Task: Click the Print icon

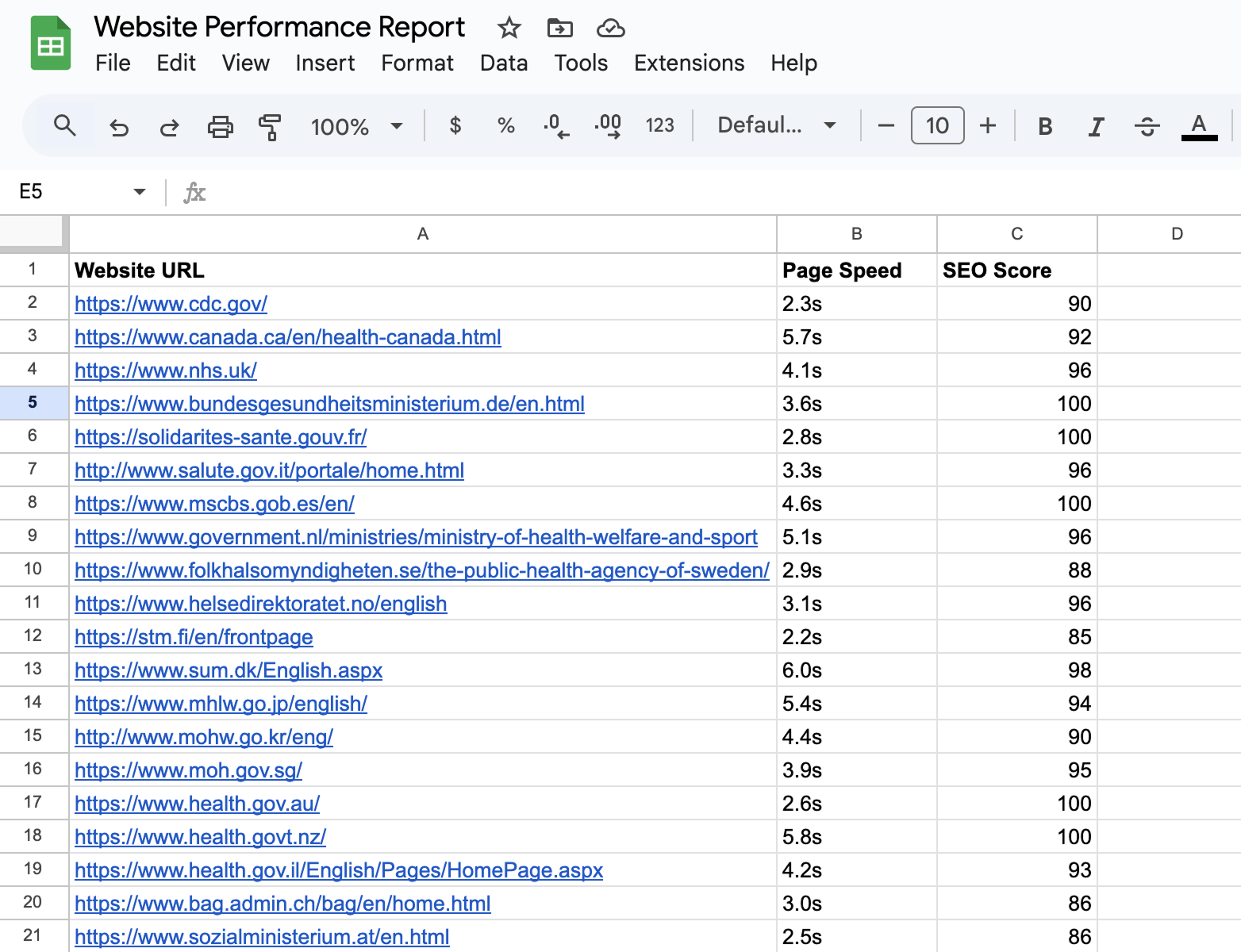Action: point(220,125)
